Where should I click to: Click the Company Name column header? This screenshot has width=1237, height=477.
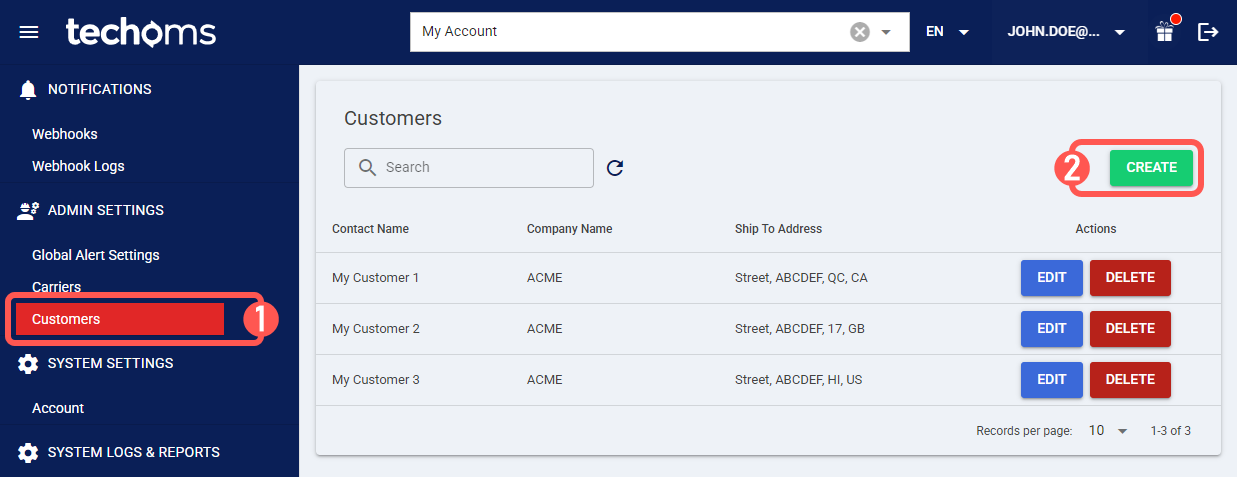569,229
